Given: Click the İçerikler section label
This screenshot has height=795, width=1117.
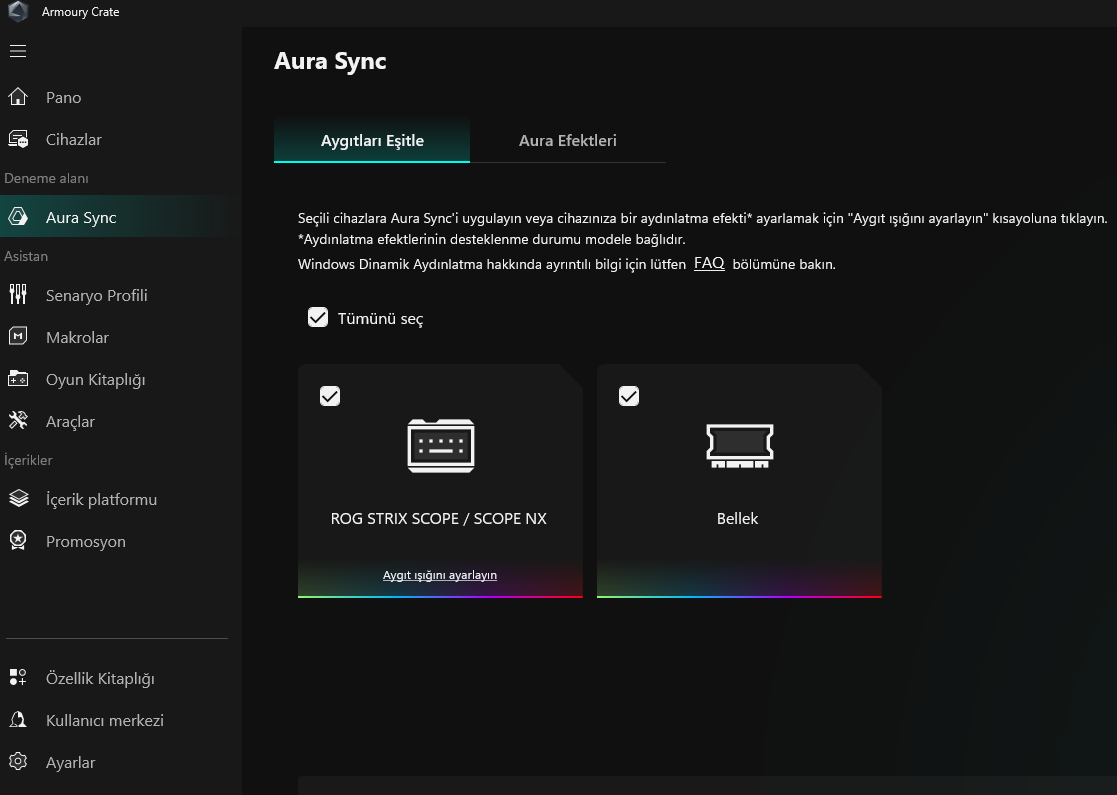Looking at the screenshot, I should 28,460.
